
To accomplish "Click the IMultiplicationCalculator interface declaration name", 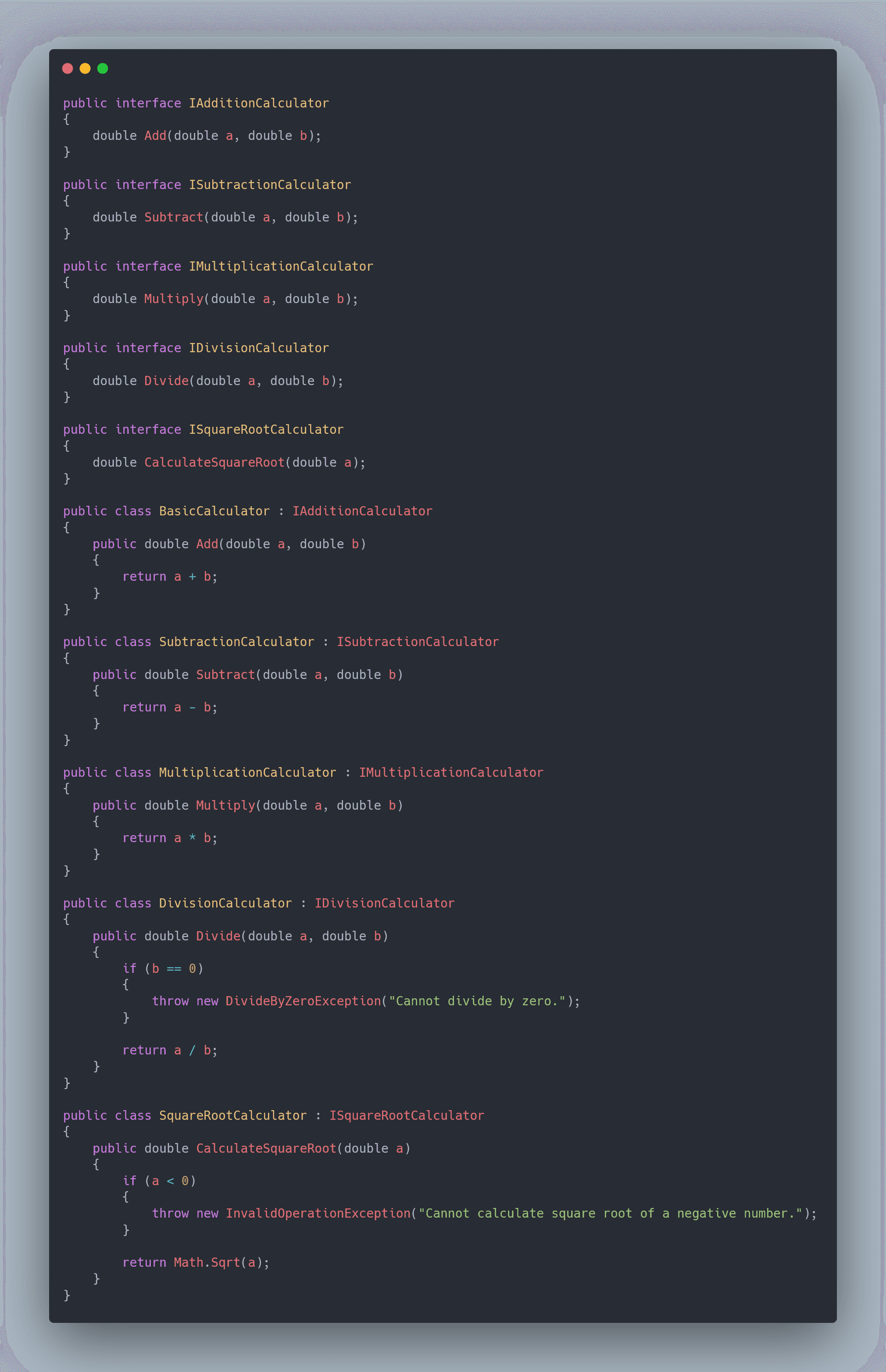I will [281, 266].
